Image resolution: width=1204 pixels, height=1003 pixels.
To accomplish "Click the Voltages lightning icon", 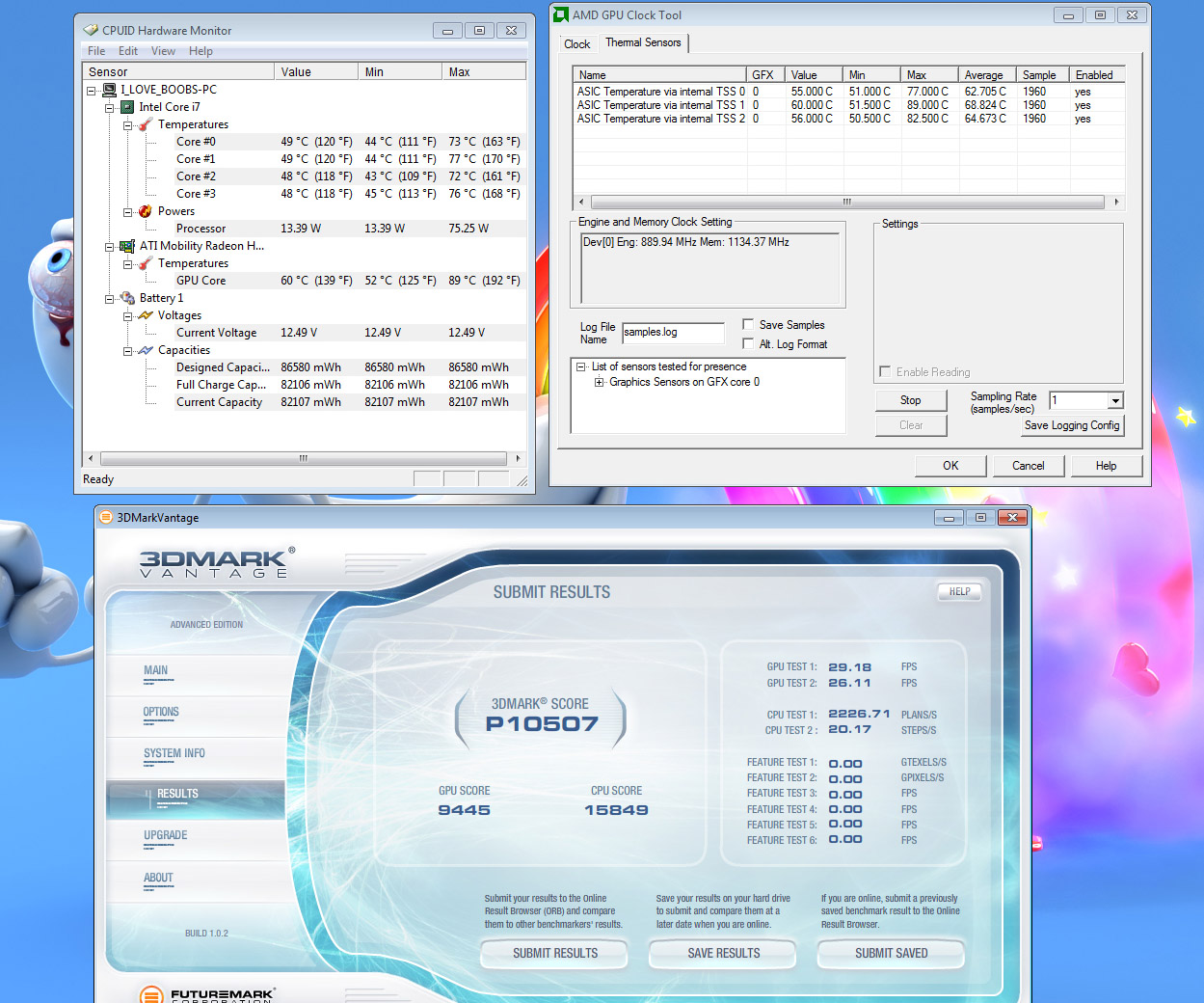I will (146, 315).
